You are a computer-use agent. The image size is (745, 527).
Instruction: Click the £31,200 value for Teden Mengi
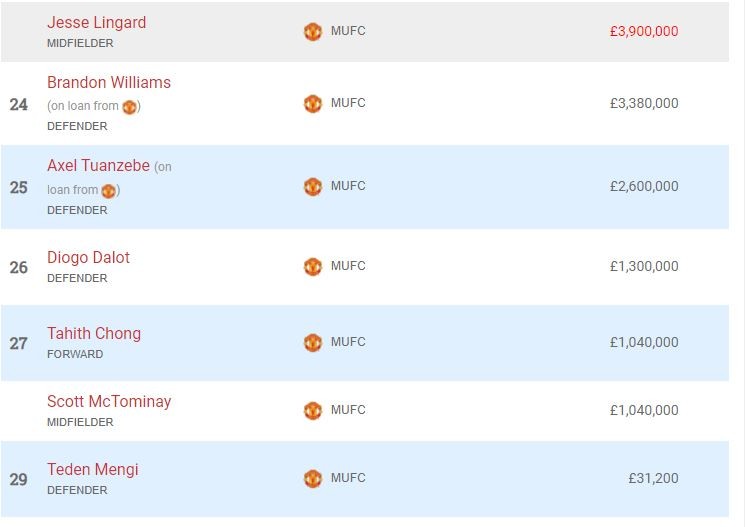pyautogui.click(x=653, y=479)
